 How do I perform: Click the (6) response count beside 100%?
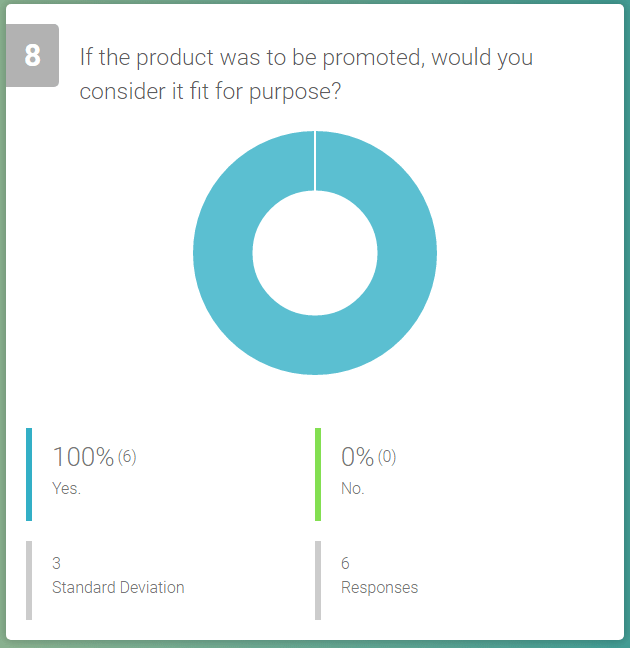pos(127,457)
